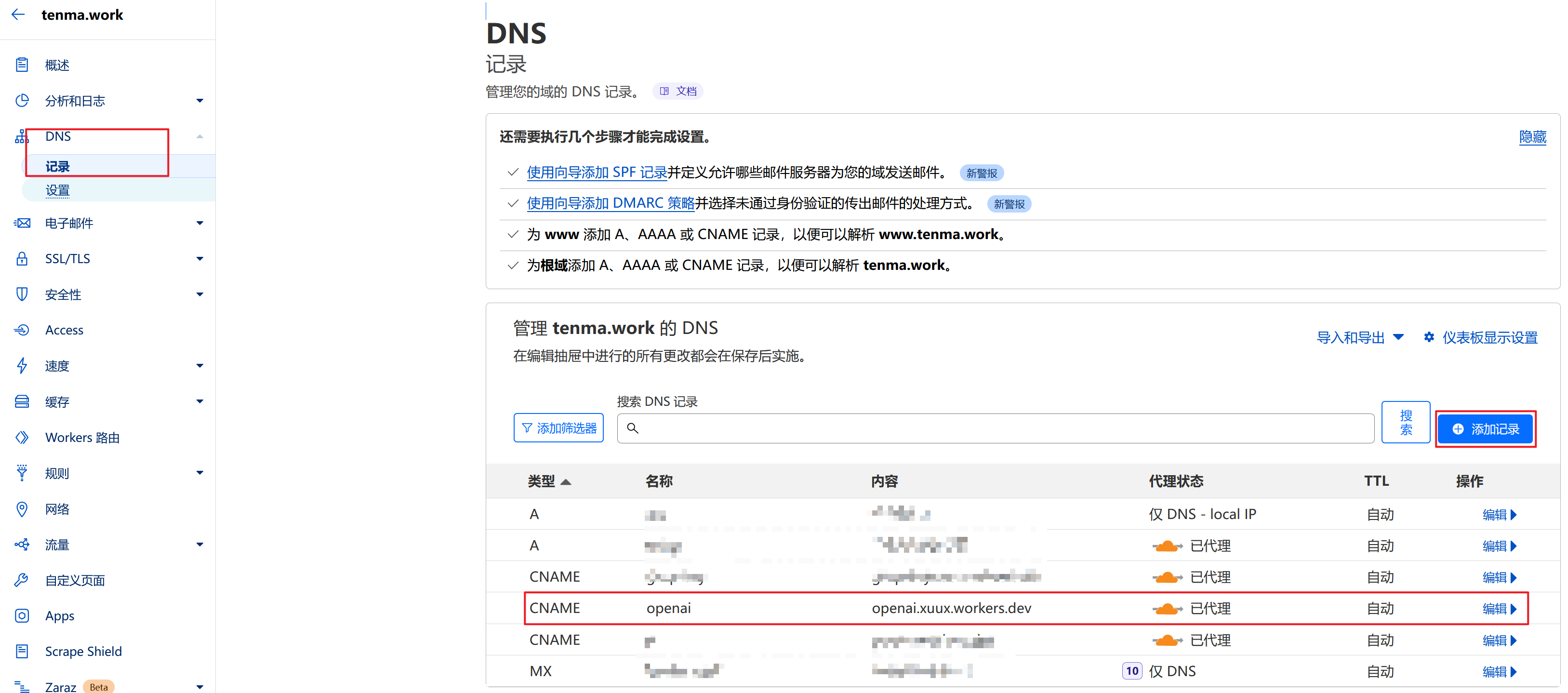
Task: Collapse the DNS sidebar section
Action: pos(199,136)
